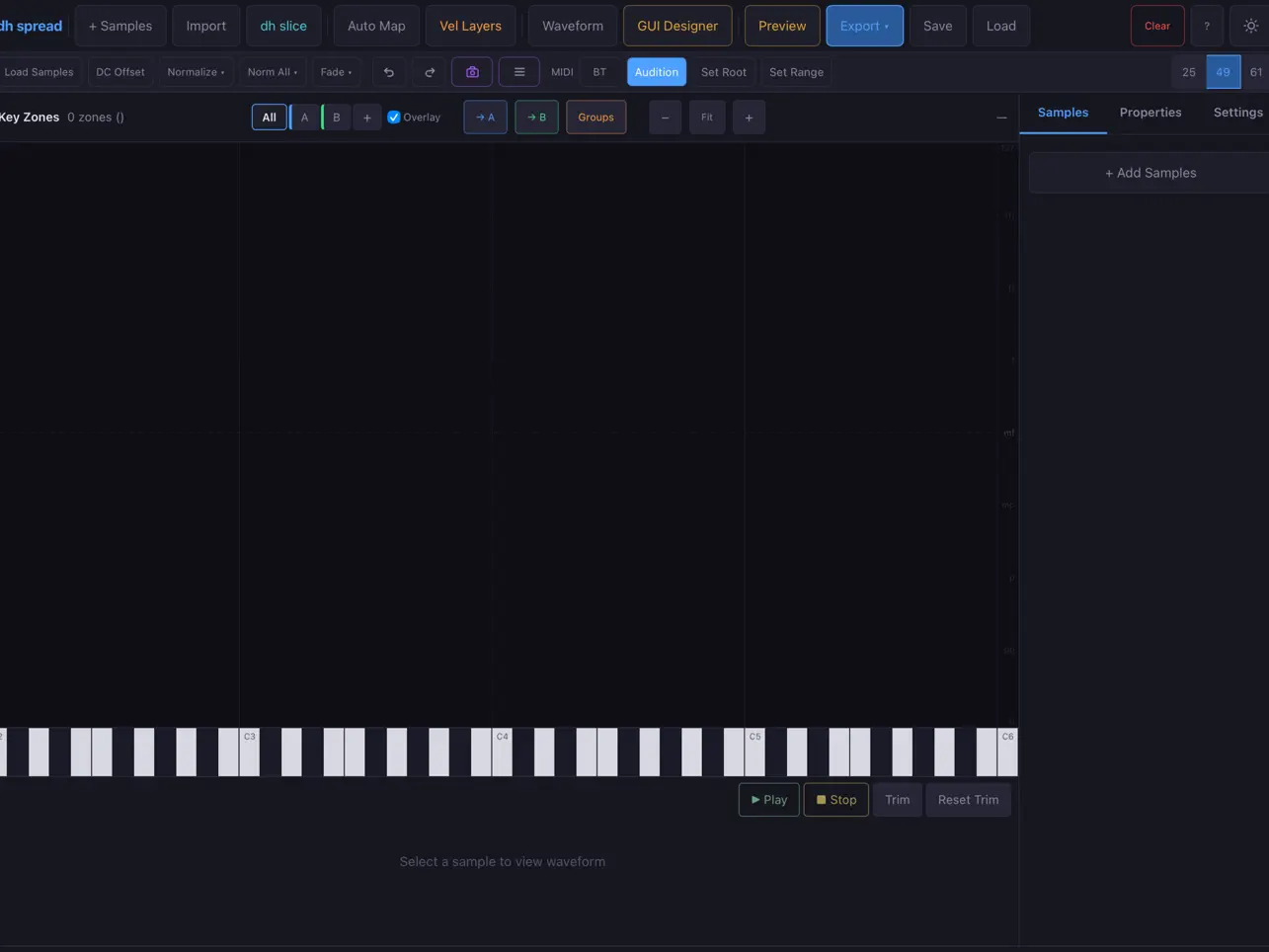The height and width of the screenshot is (952, 1269).
Task: Open the Vel Layers view
Action: tap(470, 26)
